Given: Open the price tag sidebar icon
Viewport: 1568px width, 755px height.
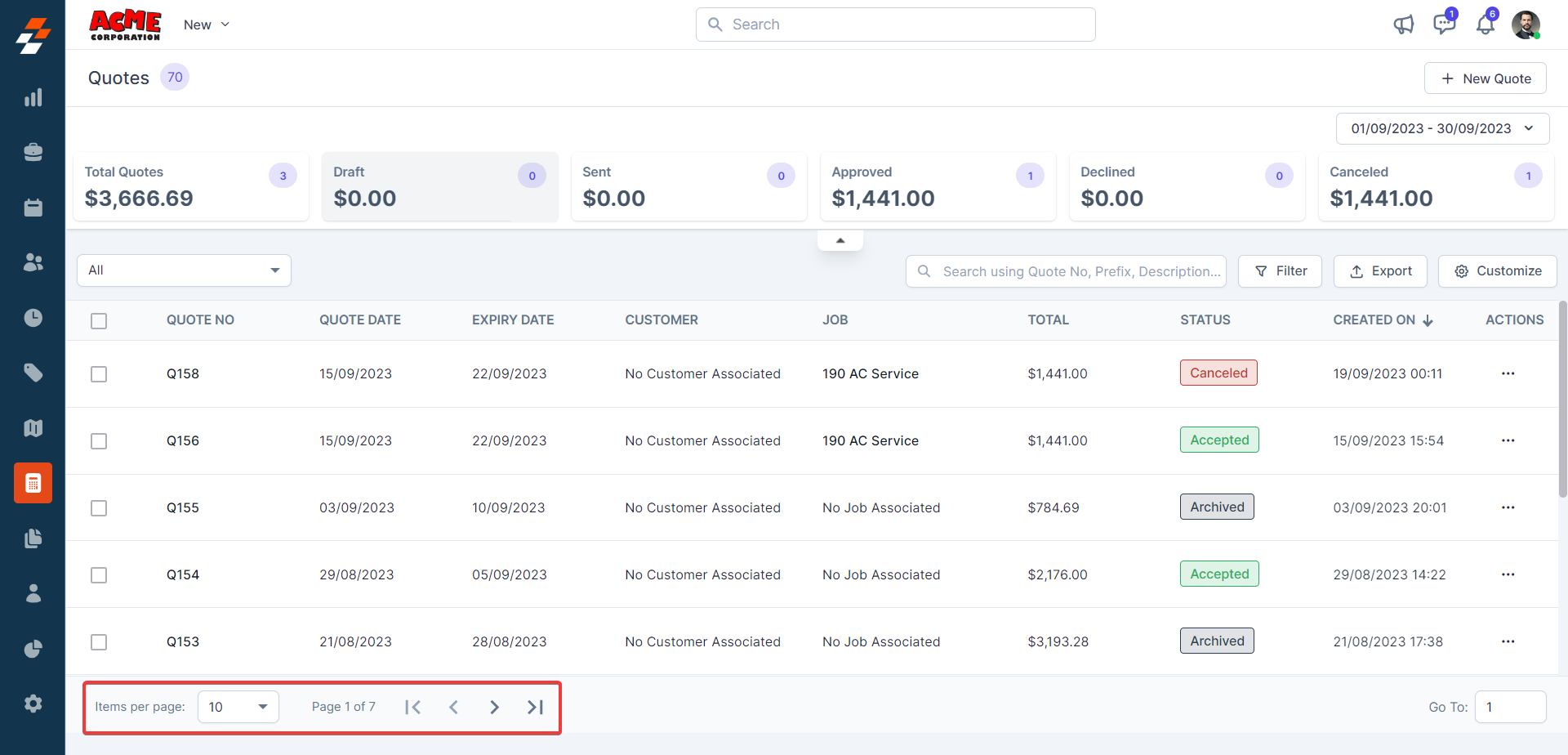Looking at the screenshot, I should coord(33,373).
